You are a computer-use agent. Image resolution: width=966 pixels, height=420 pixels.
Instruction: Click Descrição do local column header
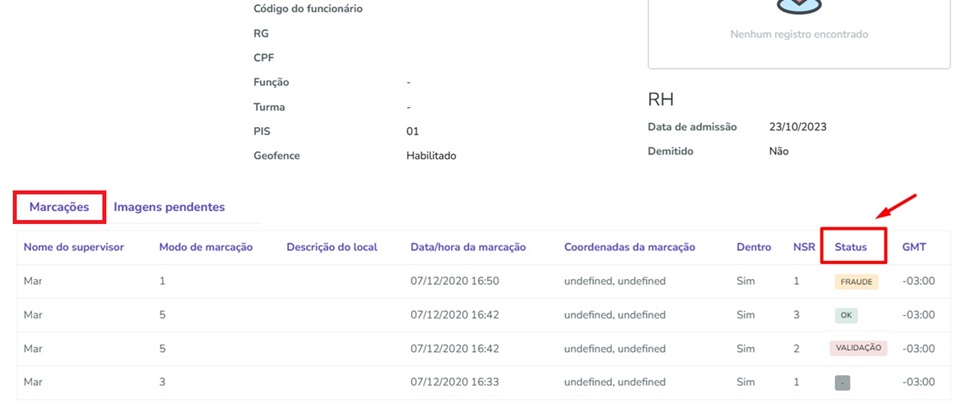point(332,247)
